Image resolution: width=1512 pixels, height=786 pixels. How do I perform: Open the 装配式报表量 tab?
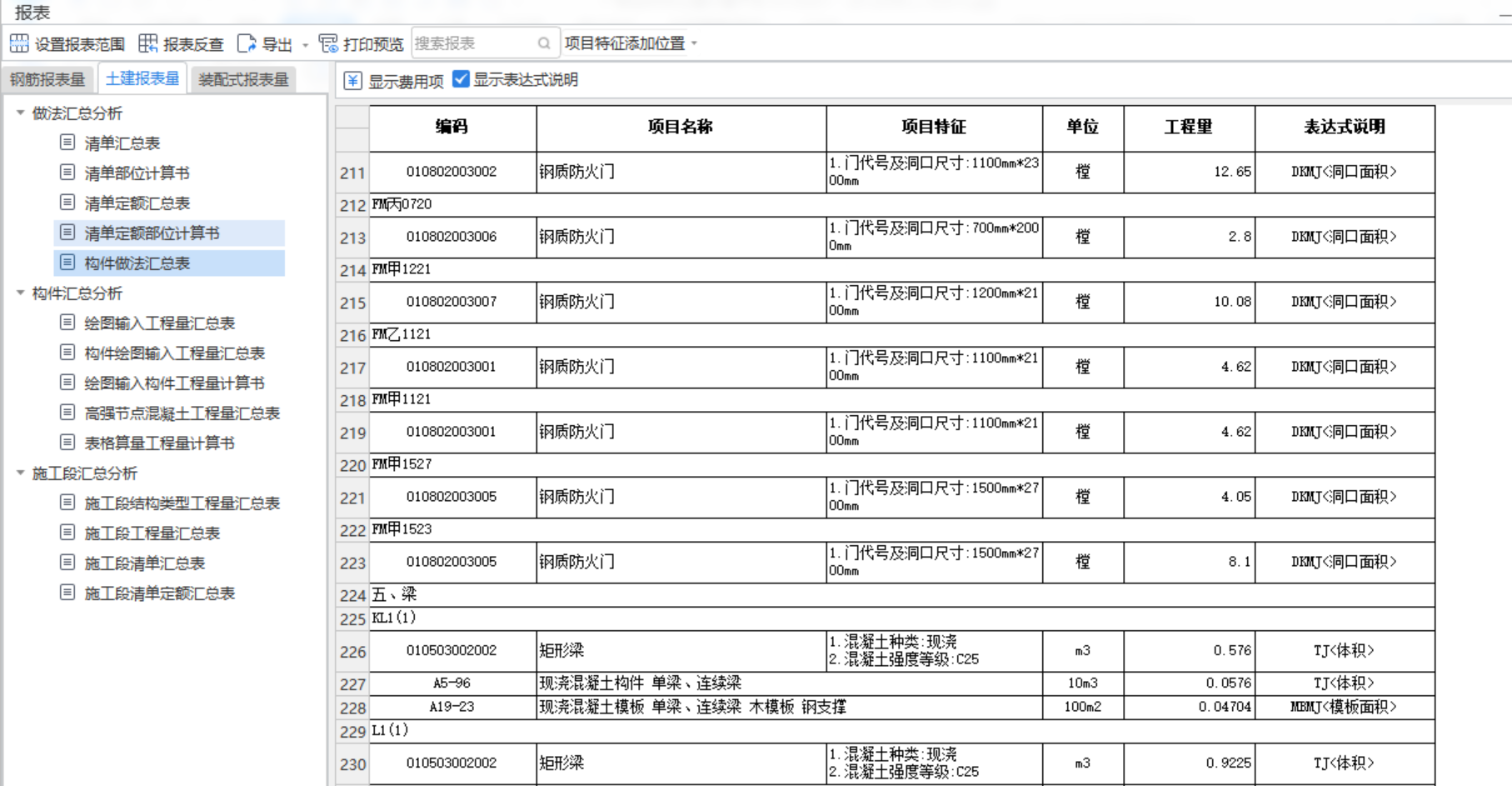pos(243,79)
